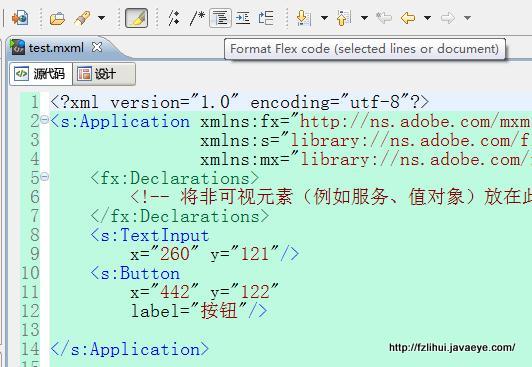The image size is (532, 367).
Task: Click the Chinese comment on line 6
Action: click(x=331, y=197)
